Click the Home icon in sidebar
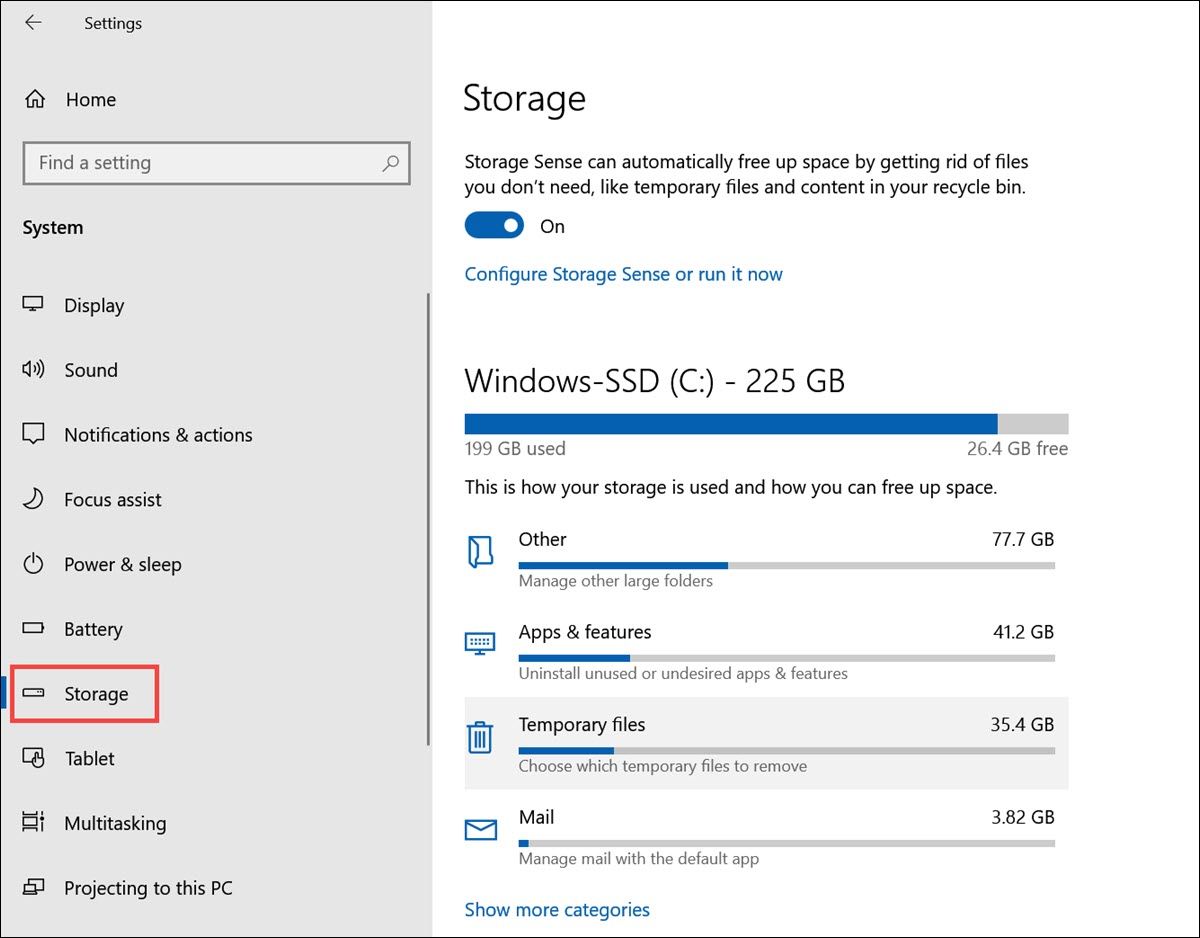Screen dimensions: 1200x938 tap(34, 99)
